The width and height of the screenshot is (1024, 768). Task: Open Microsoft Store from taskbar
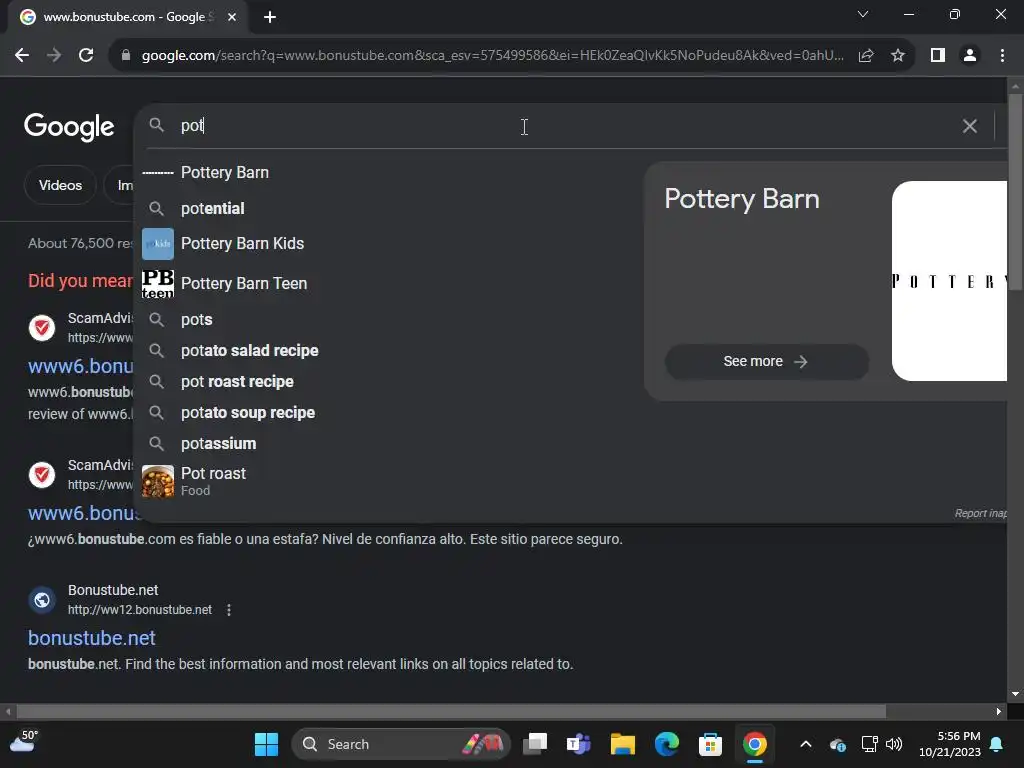pyautogui.click(x=711, y=744)
